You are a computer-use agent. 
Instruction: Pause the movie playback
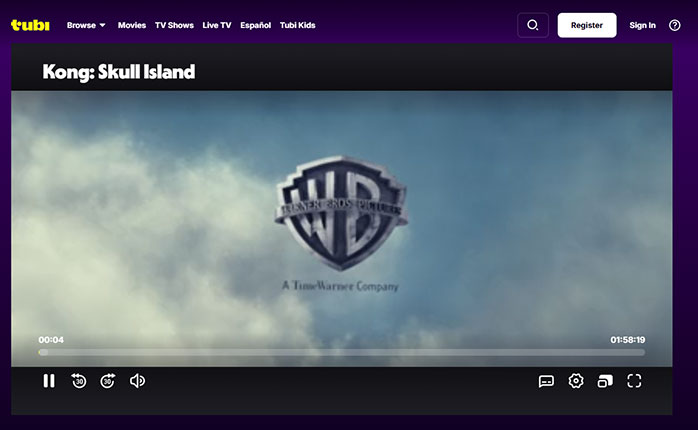pos(49,381)
